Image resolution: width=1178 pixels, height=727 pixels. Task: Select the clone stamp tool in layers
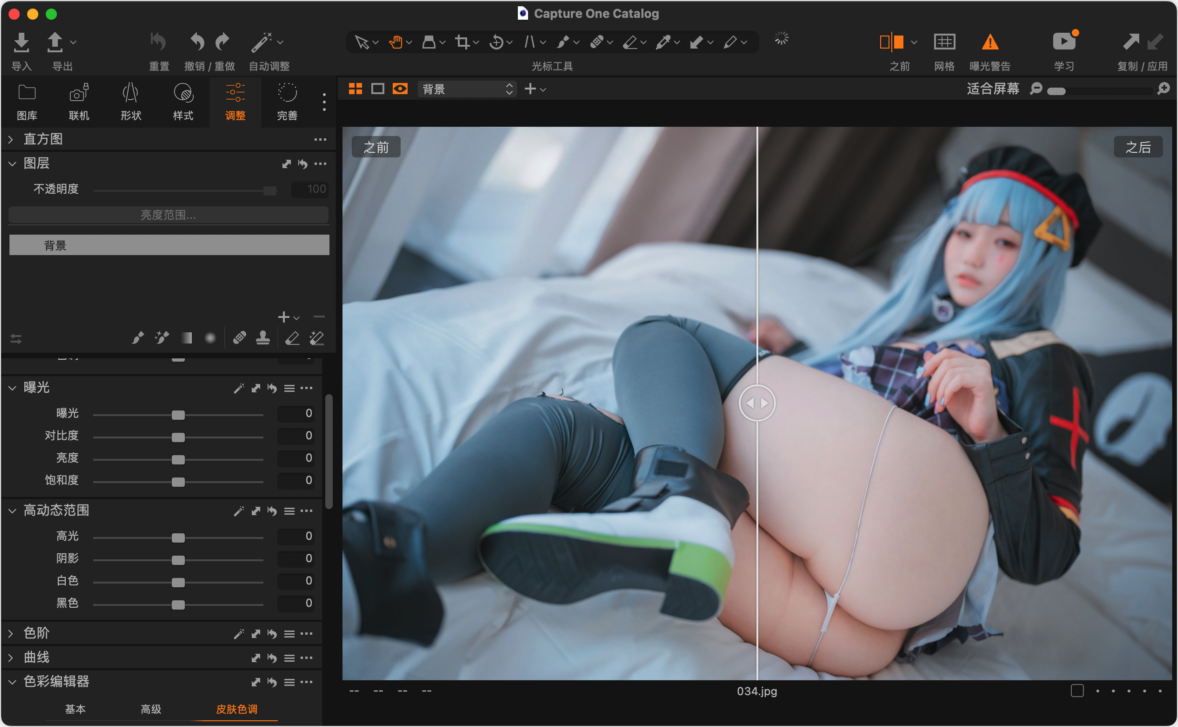click(263, 339)
